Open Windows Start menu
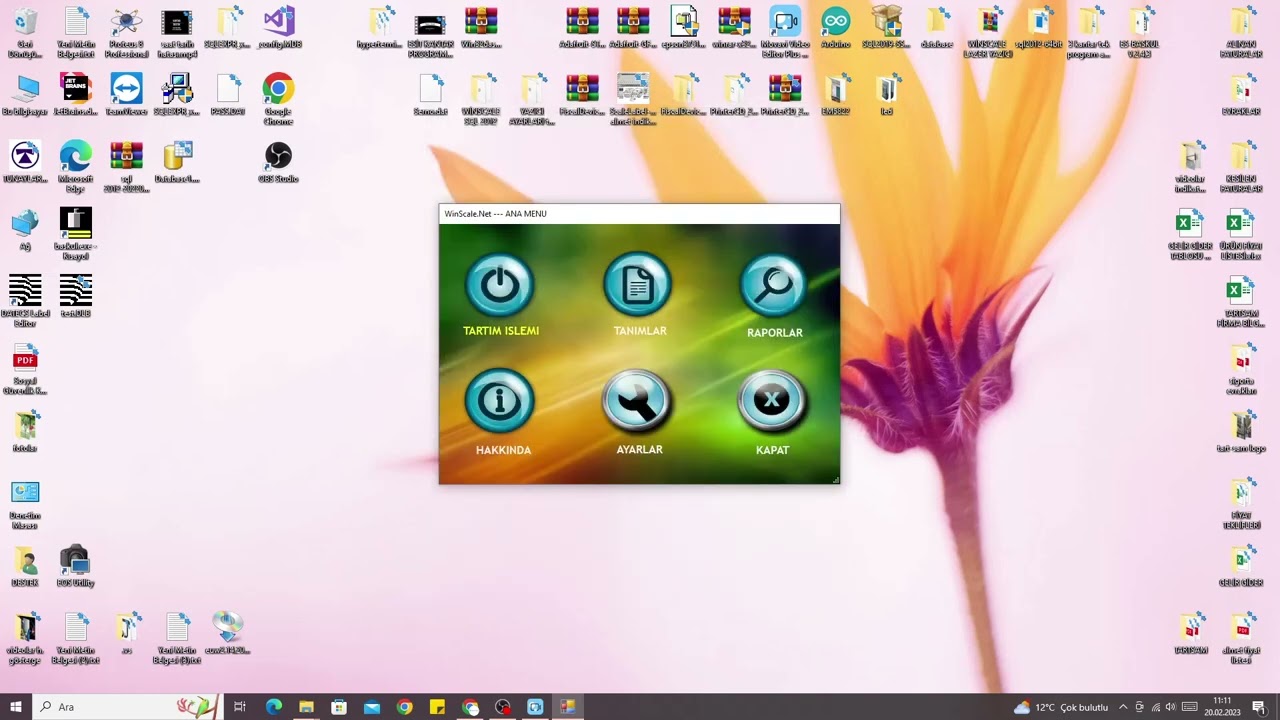The height and width of the screenshot is (720, 1280). tap(16, 707)
